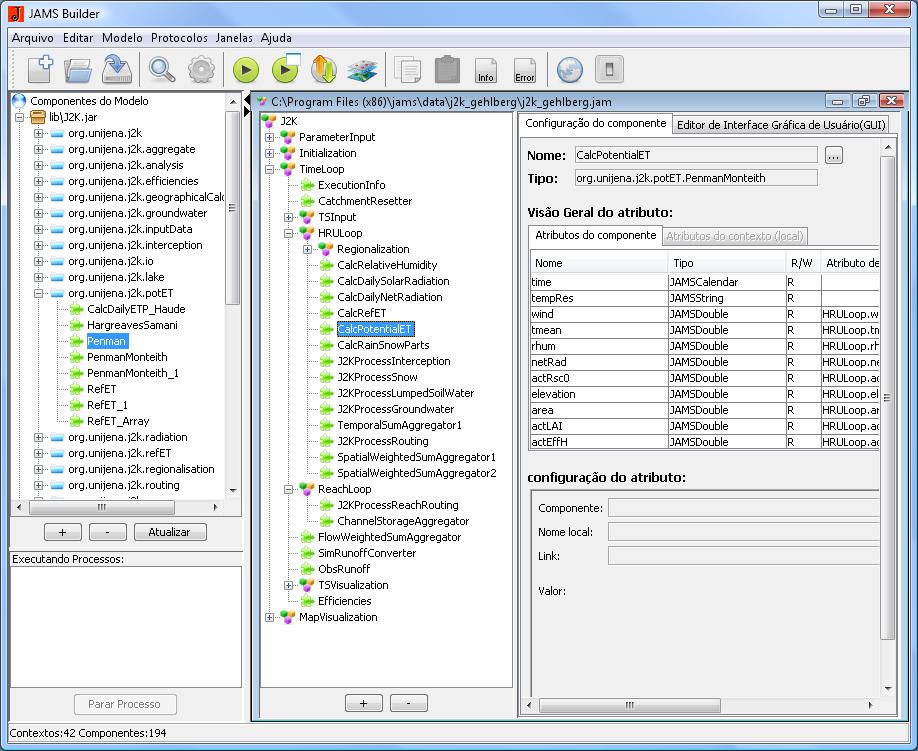Open the Modelo menu

coord(122,38)
